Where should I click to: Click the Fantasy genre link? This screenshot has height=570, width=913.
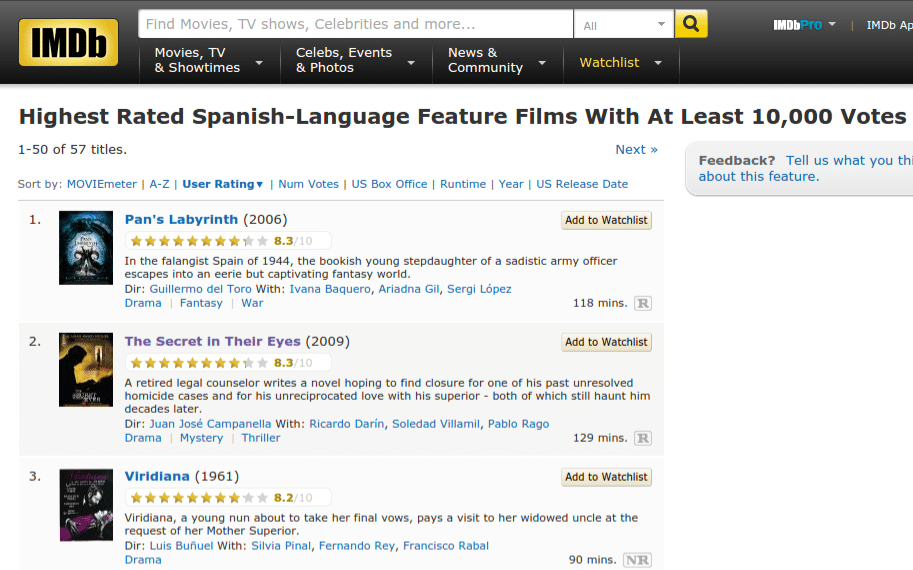tap(201, 303)
